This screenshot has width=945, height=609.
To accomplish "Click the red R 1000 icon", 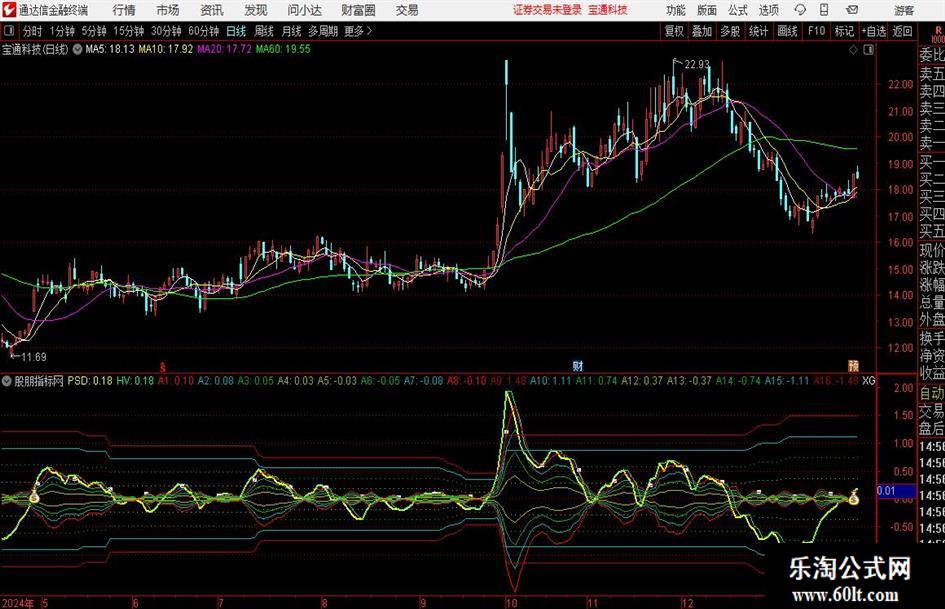I will tap(938, 34).
